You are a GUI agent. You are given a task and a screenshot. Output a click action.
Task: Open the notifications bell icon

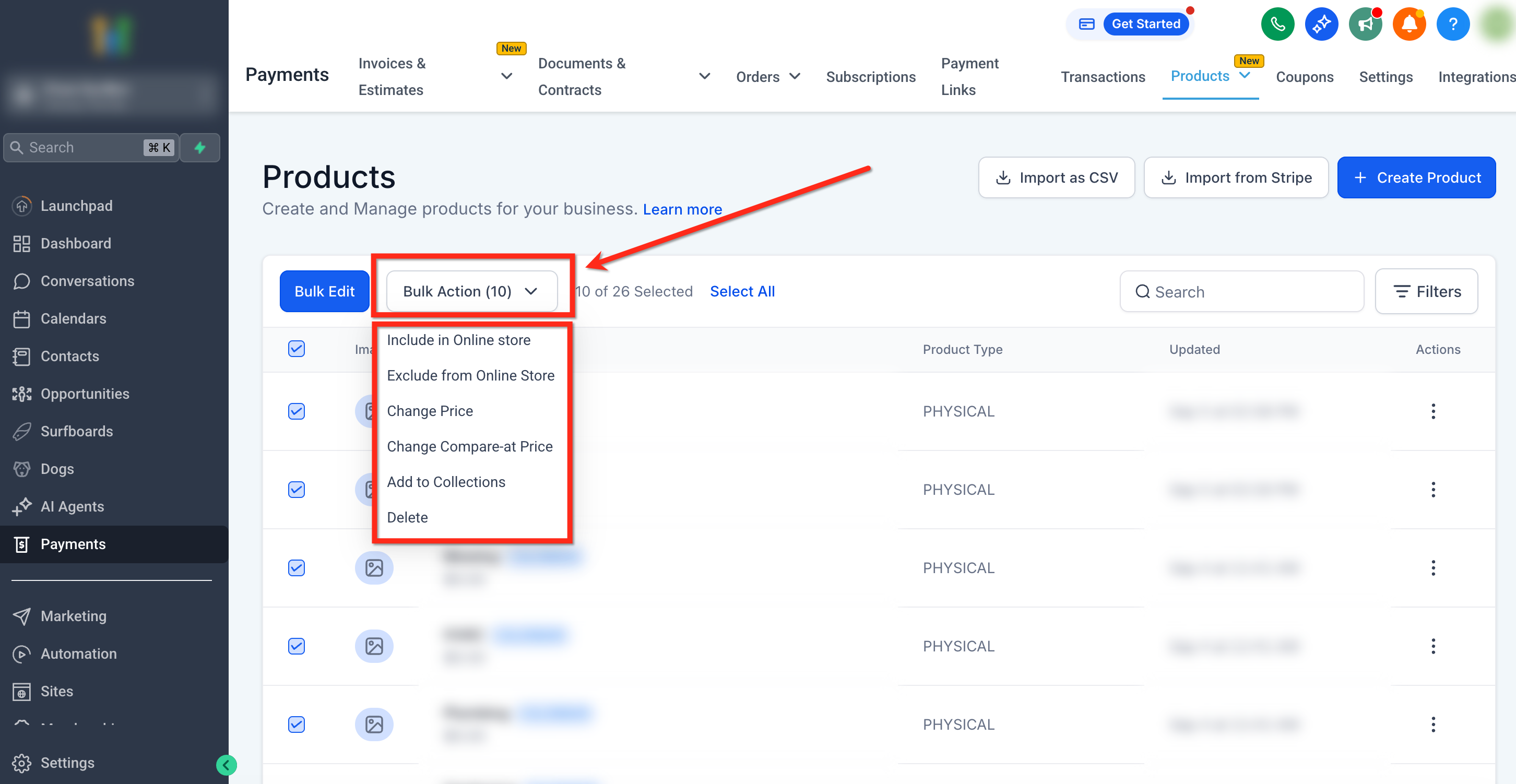point(1408,24)
